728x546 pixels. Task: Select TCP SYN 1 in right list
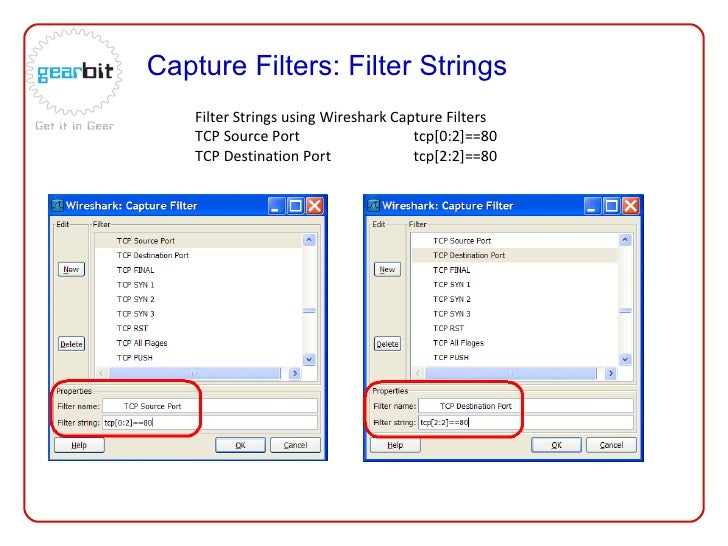(x=515, y=285)
